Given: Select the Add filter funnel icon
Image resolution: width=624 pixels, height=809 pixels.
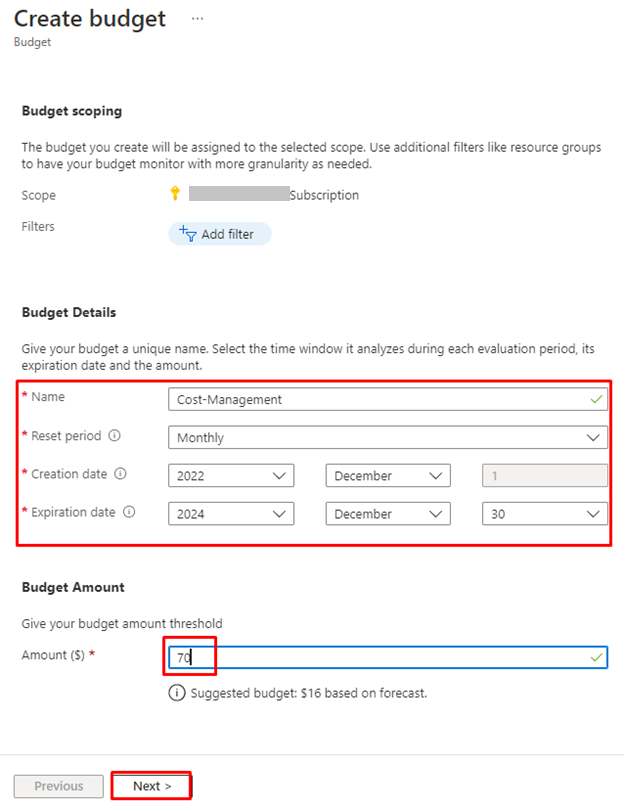Looking at the screenshot, I should [186, 233].
